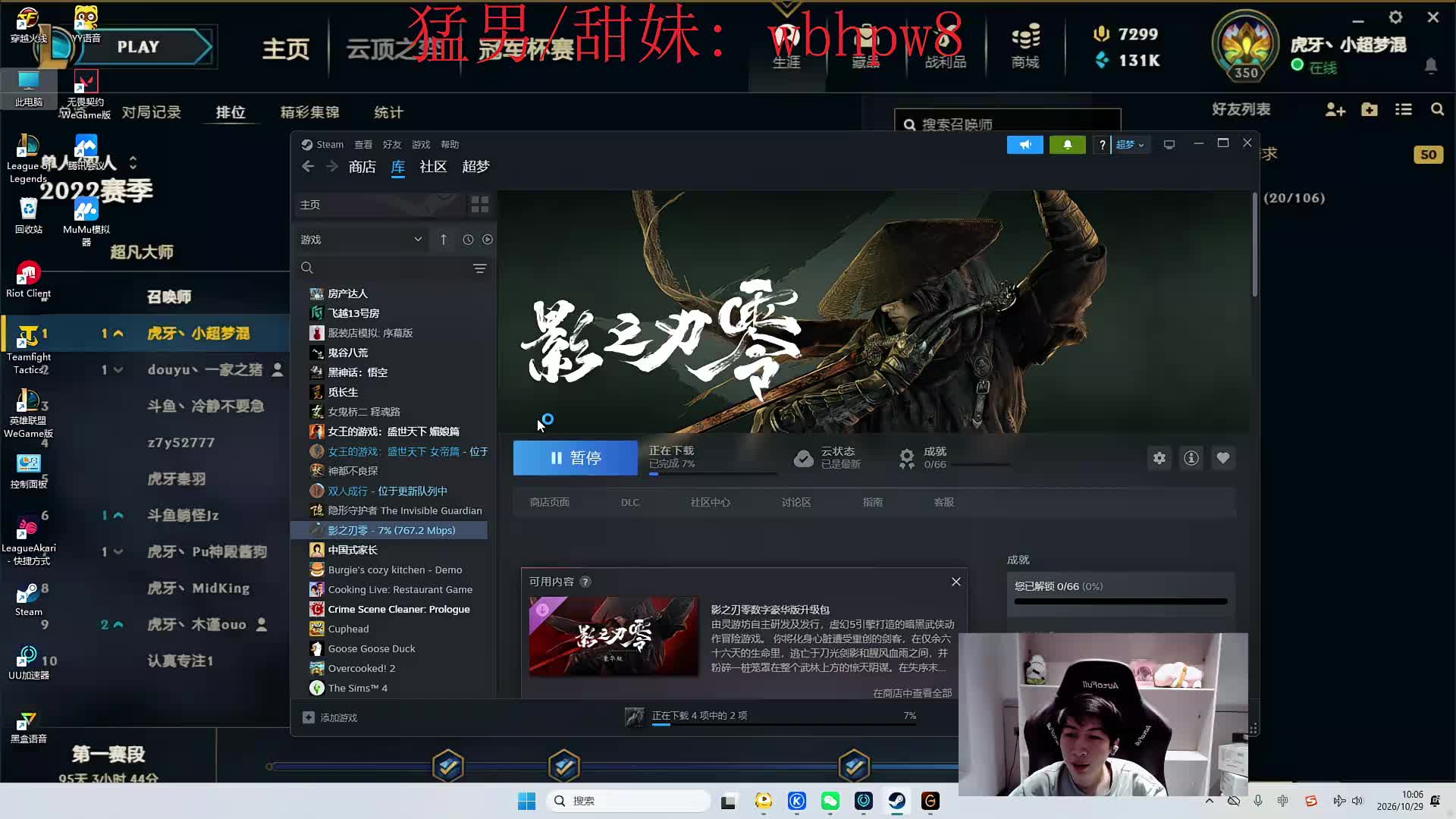Open the 超梦 account dropdown
The width and height of the screenshot is (1456, 819).
(x=1130, y=145)
